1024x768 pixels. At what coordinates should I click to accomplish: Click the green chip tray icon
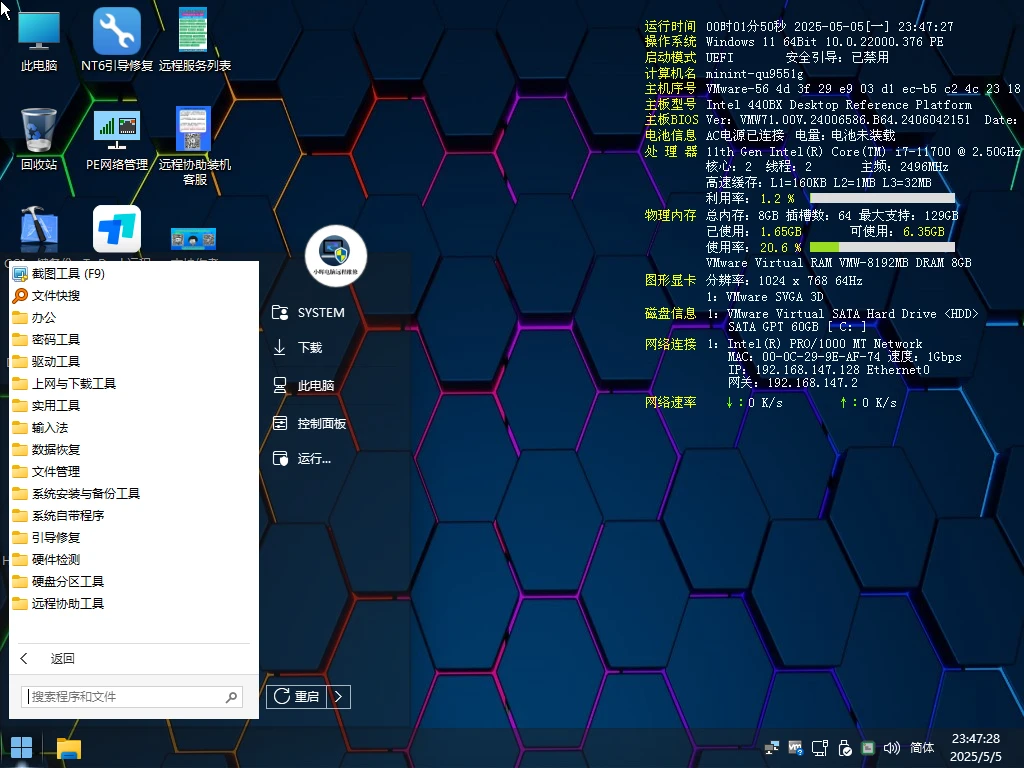[x=868, y=748]
